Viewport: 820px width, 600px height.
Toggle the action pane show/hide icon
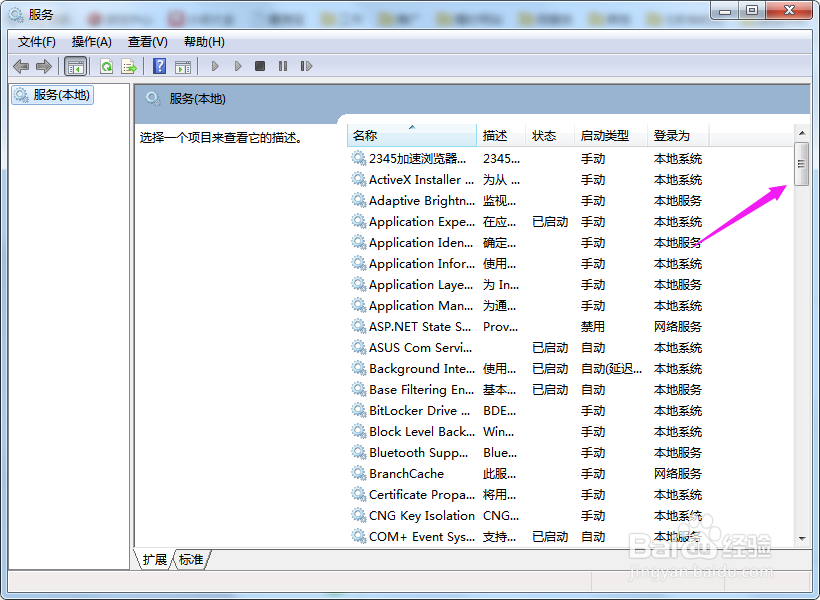181,66
